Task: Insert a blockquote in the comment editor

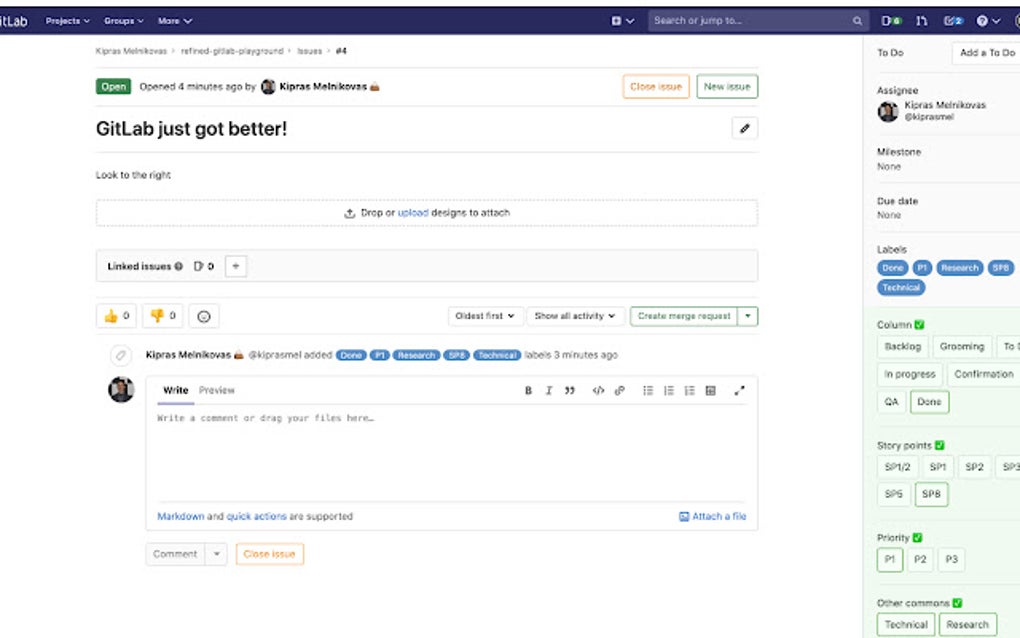Action: pos(570,390)
